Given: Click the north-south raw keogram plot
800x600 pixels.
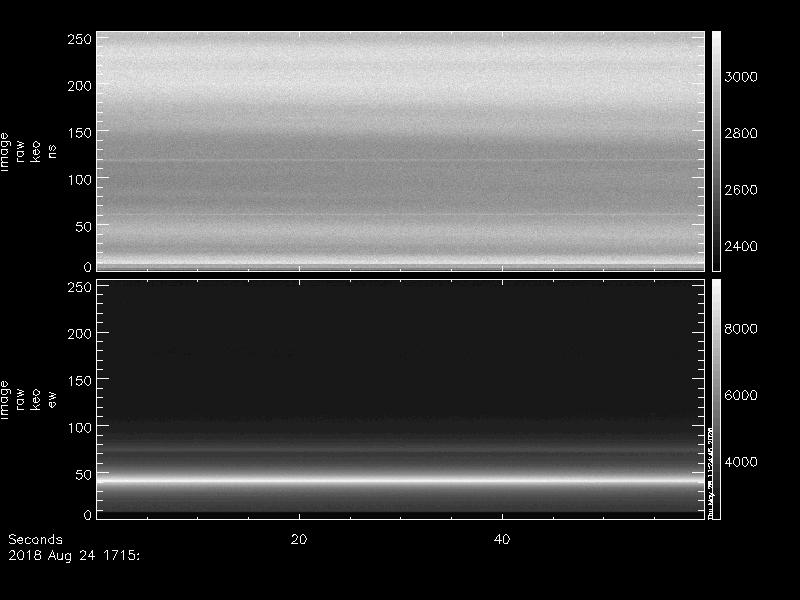Looking at the screenshot, I should 401,151.
